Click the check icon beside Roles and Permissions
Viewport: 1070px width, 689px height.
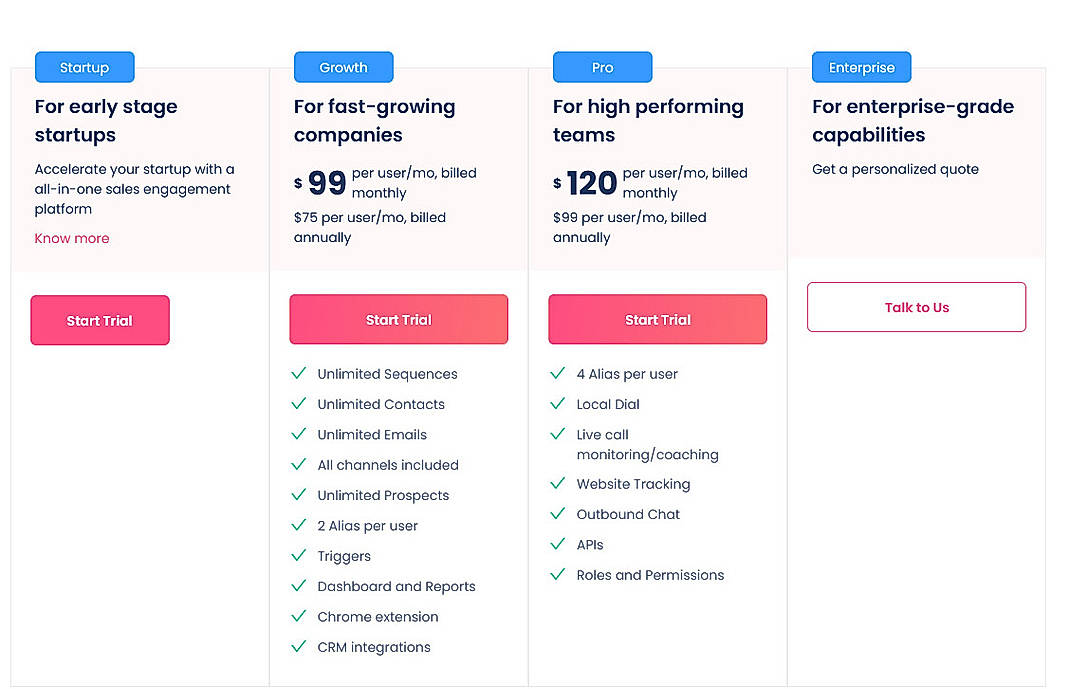point(557,575)
